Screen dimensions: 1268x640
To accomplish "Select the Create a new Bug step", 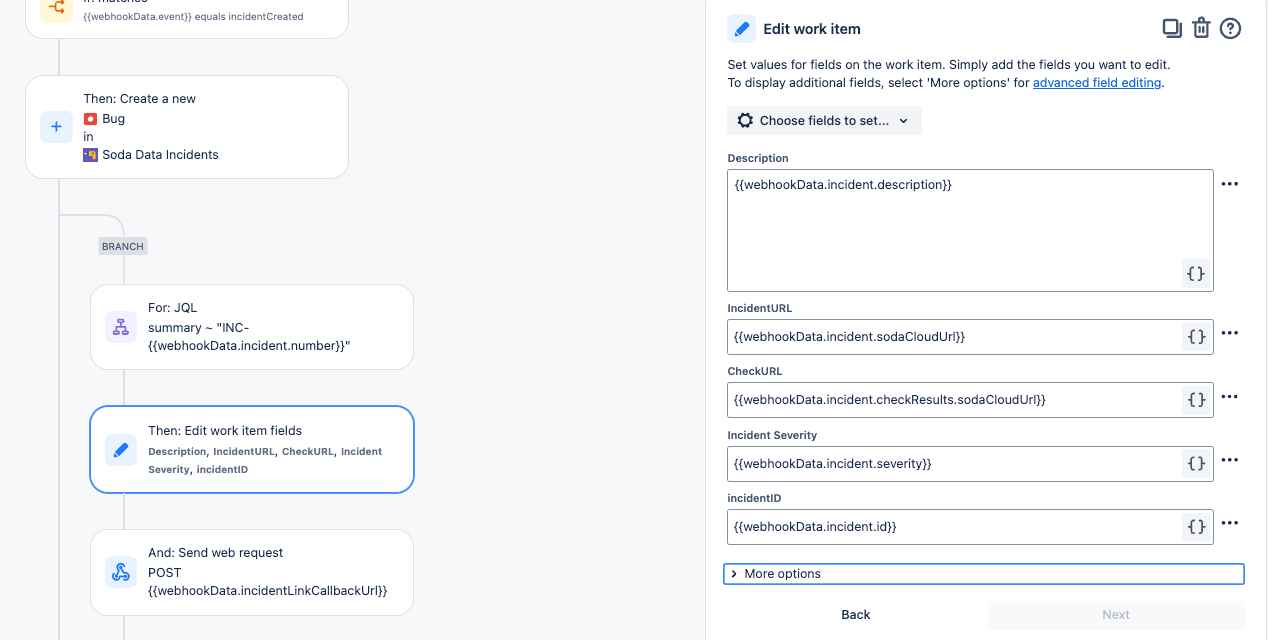I will [187, 127].
